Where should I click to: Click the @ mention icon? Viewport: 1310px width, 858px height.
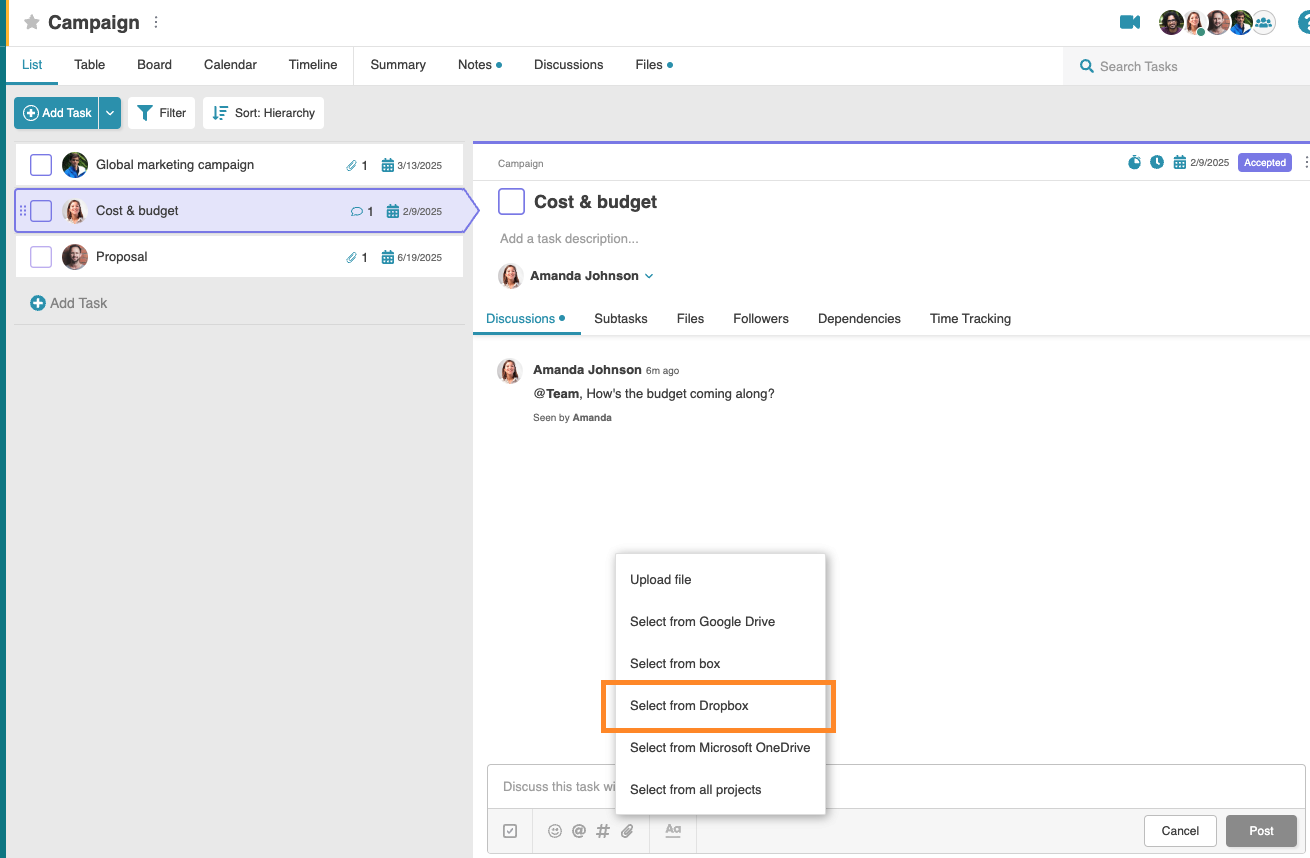pos(579,831)
